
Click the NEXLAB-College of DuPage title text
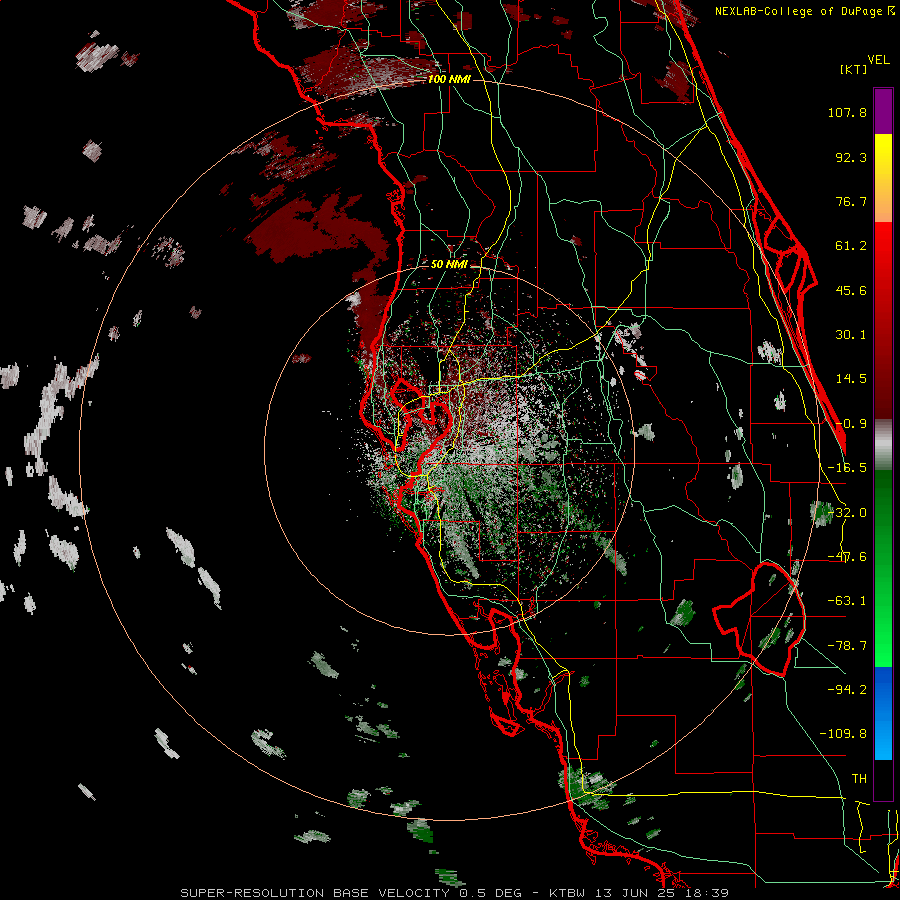[798, 11]
